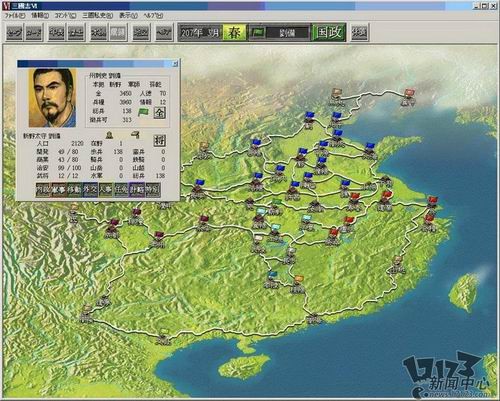The image size is (500, 401).
Task: Click the toolbar button right of 国政
Action: [x=359, y=33]
